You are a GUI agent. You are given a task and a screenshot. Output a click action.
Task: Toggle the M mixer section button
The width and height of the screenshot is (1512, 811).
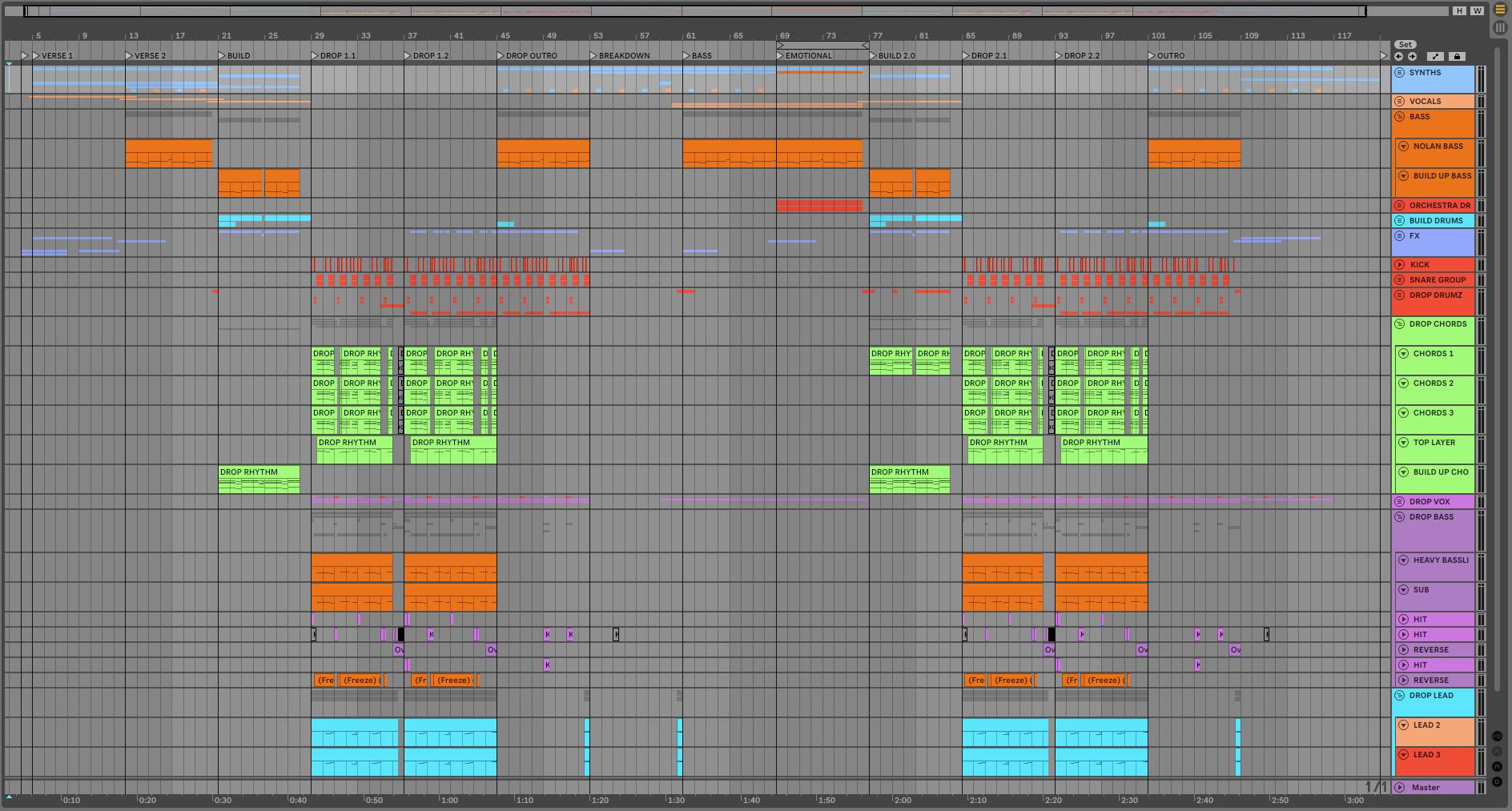pyautogui.click(x=1497, y=767)
